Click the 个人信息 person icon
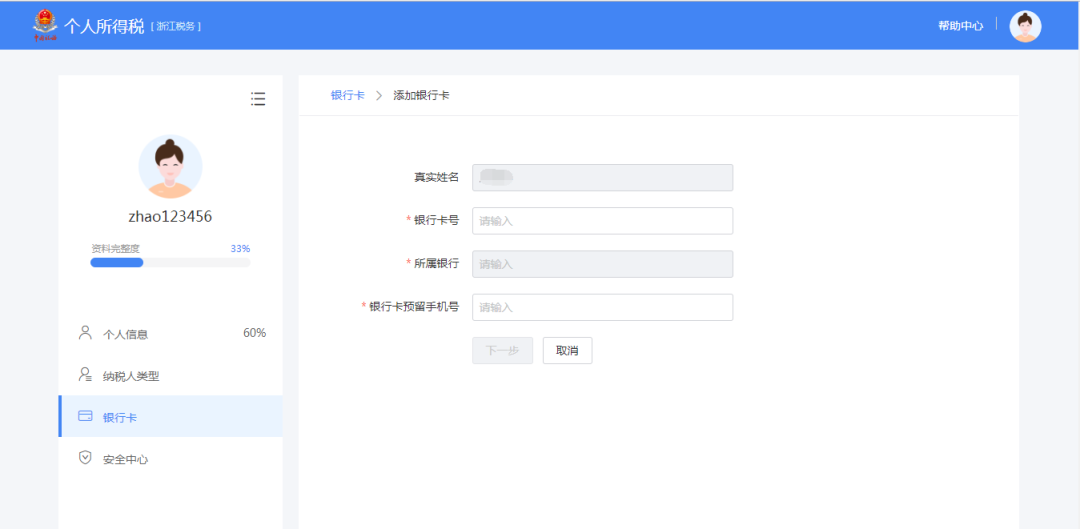Screen dimensions: 1080x529 pos(85,333)
